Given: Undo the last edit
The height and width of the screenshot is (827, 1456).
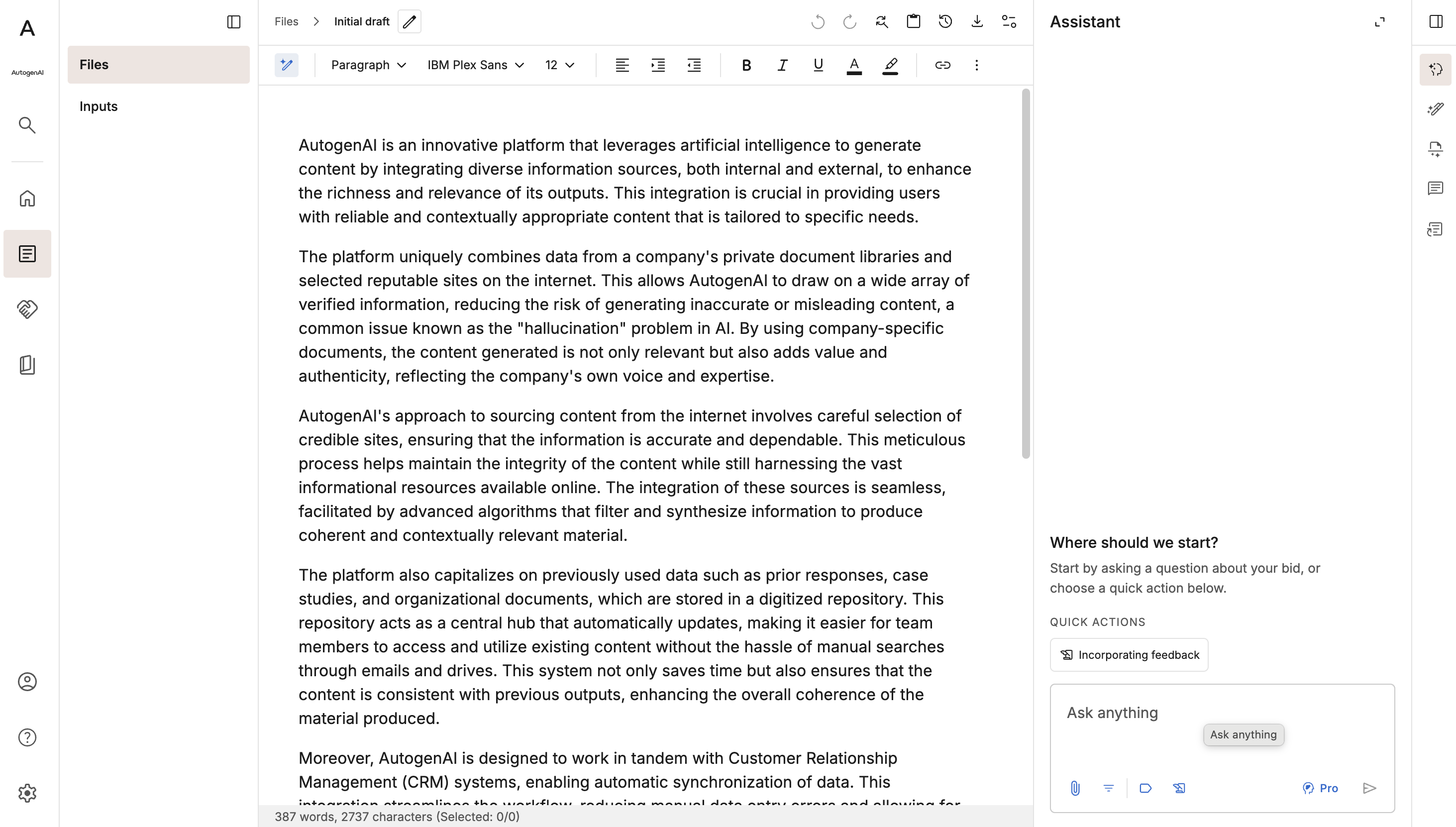Looking at the screenshot, I should click(x=818, y=21).
